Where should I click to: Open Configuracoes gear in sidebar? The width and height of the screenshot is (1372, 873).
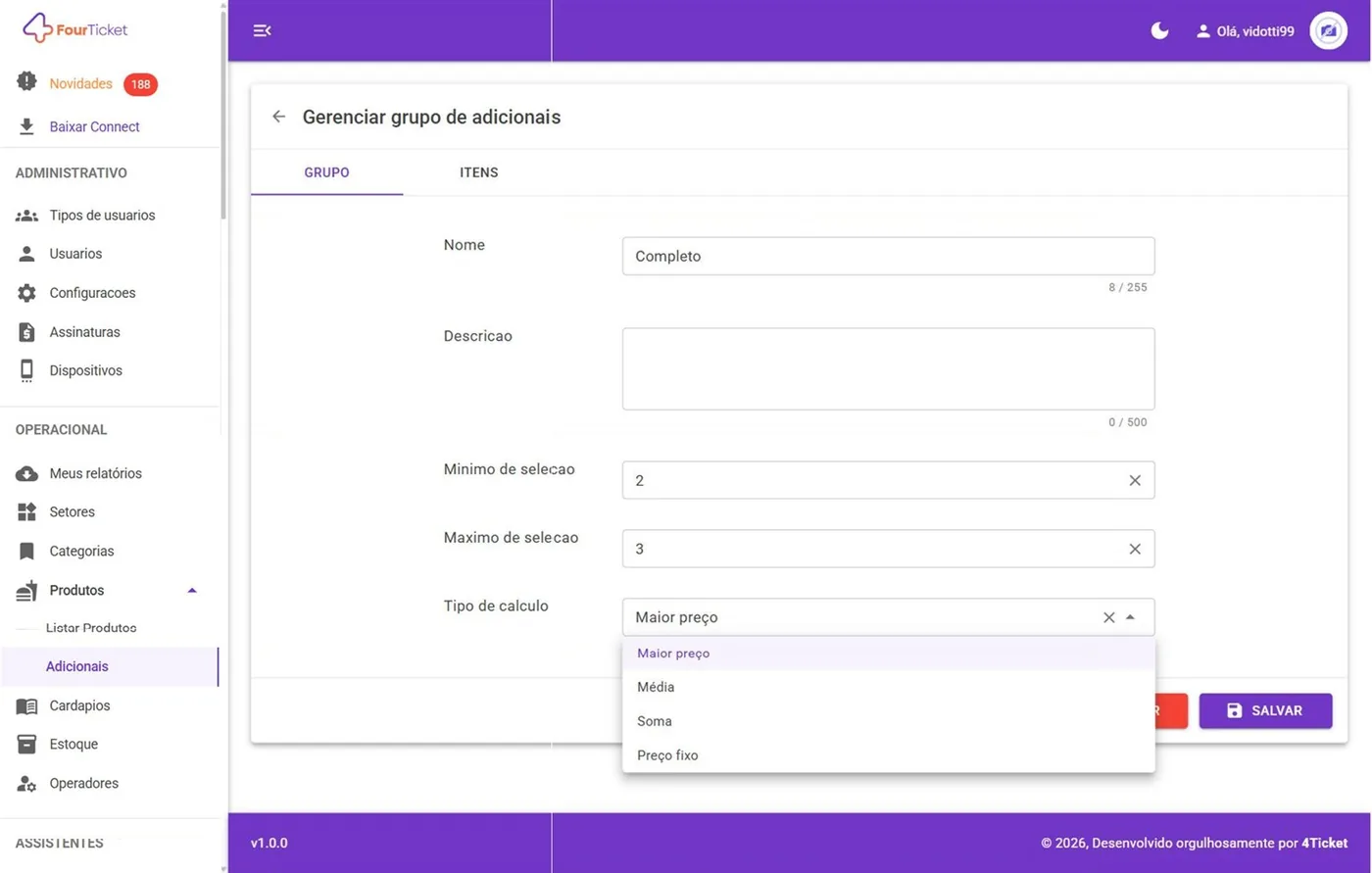pyautogui.click(x=92, y=293)
